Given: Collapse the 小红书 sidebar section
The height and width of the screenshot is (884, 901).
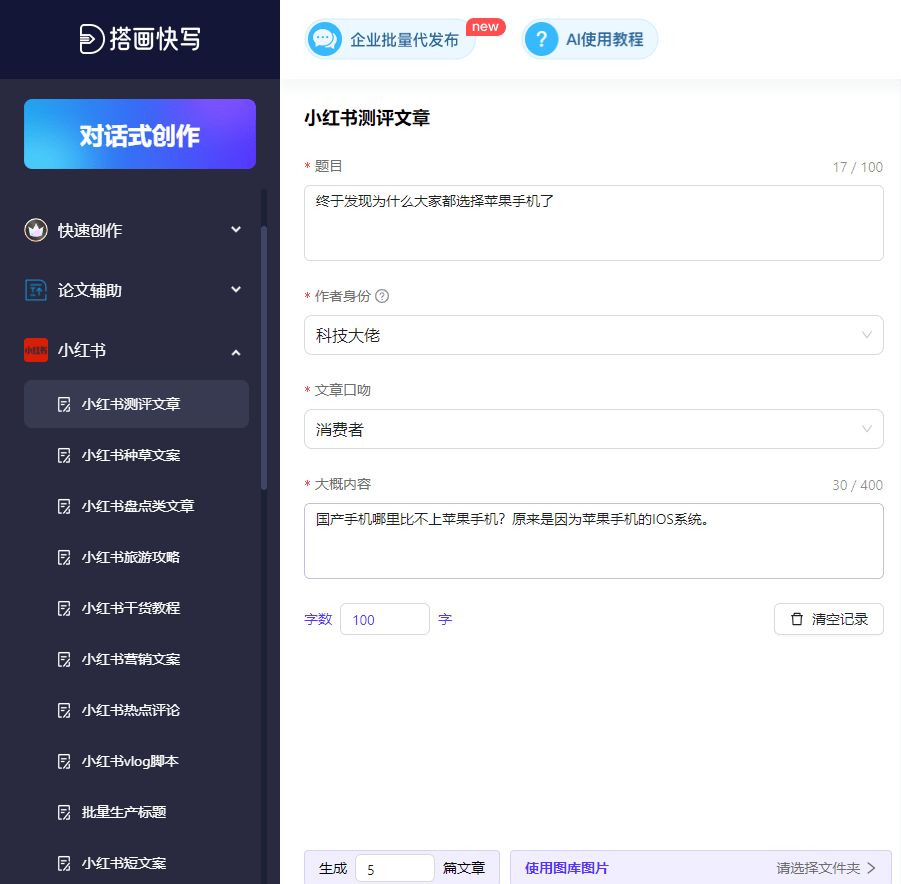Looking at the screenshot, I should [x=236, y=351].
